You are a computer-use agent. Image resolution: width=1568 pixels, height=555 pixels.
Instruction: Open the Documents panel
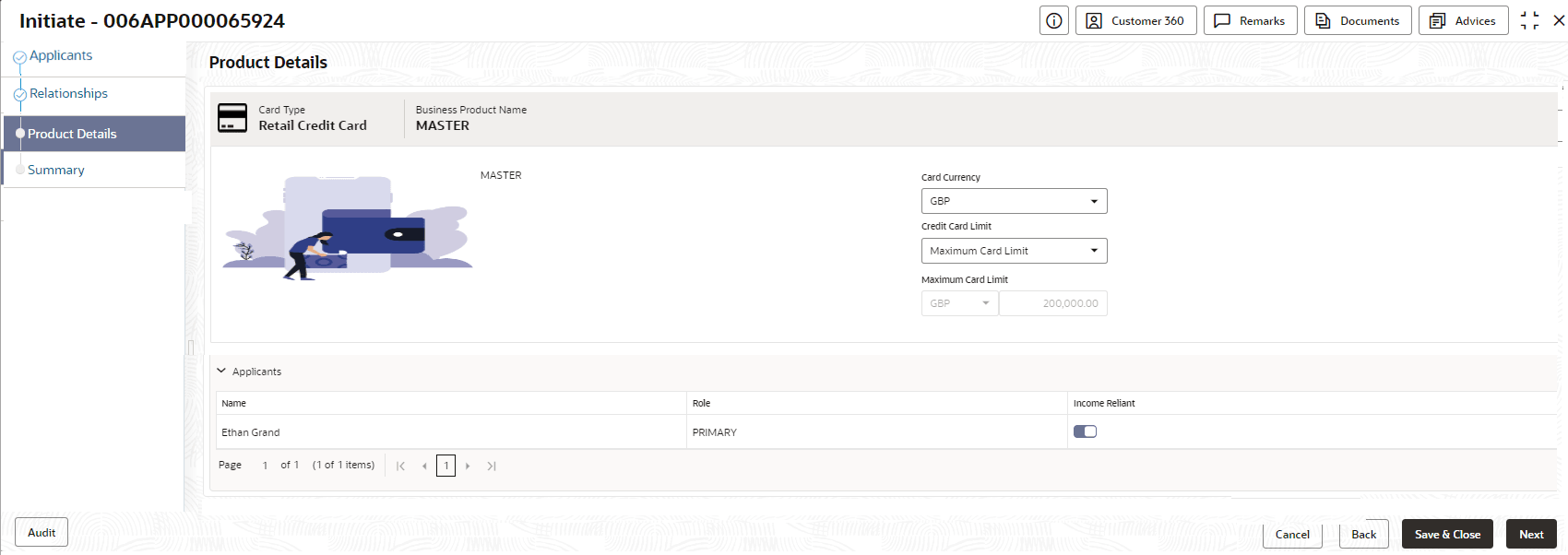click(x=1357, y=20)
